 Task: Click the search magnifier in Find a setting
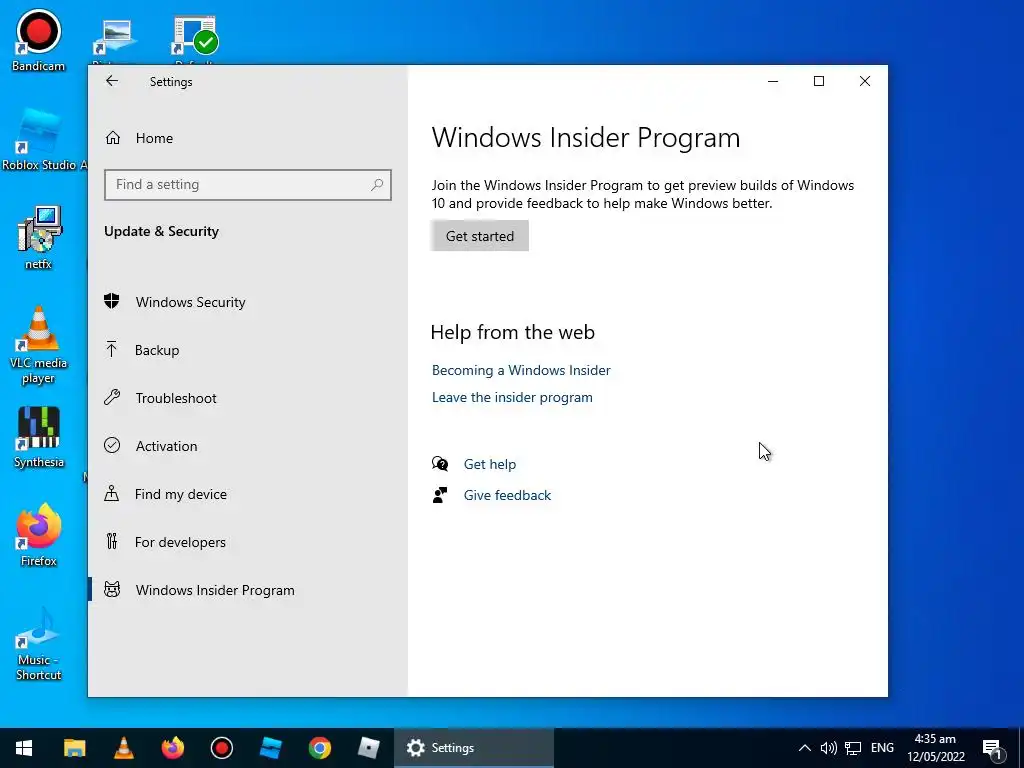[x=377, y=185]
